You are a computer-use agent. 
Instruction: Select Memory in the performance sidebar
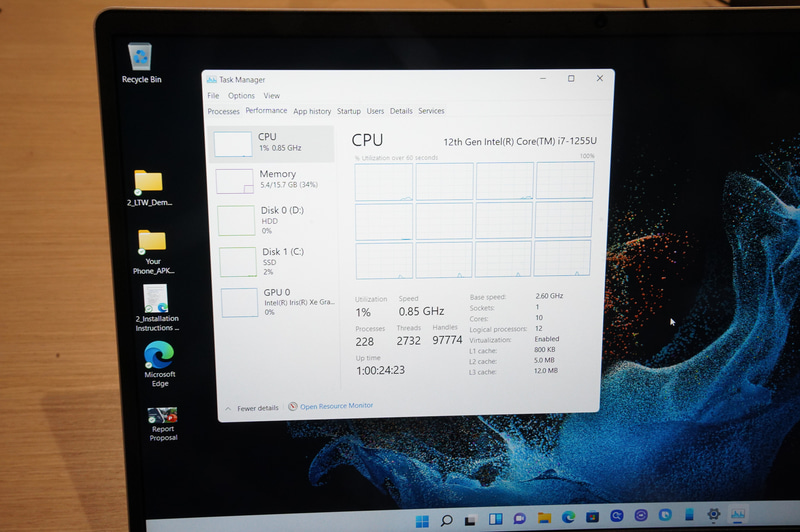pos(273,181)
